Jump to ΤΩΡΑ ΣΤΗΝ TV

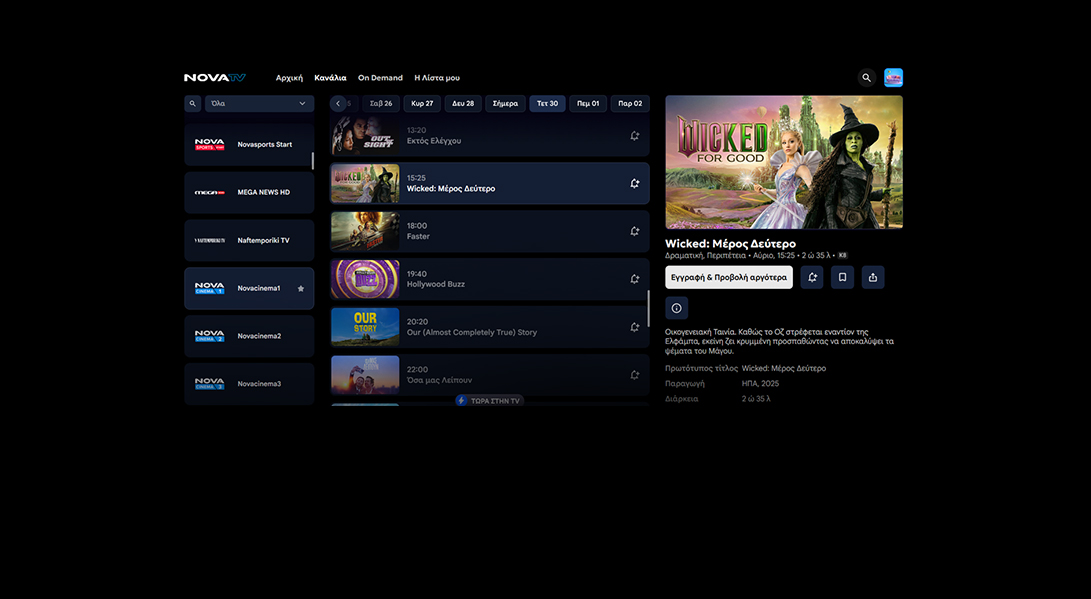pyautogui.click(x=489, y=401)
